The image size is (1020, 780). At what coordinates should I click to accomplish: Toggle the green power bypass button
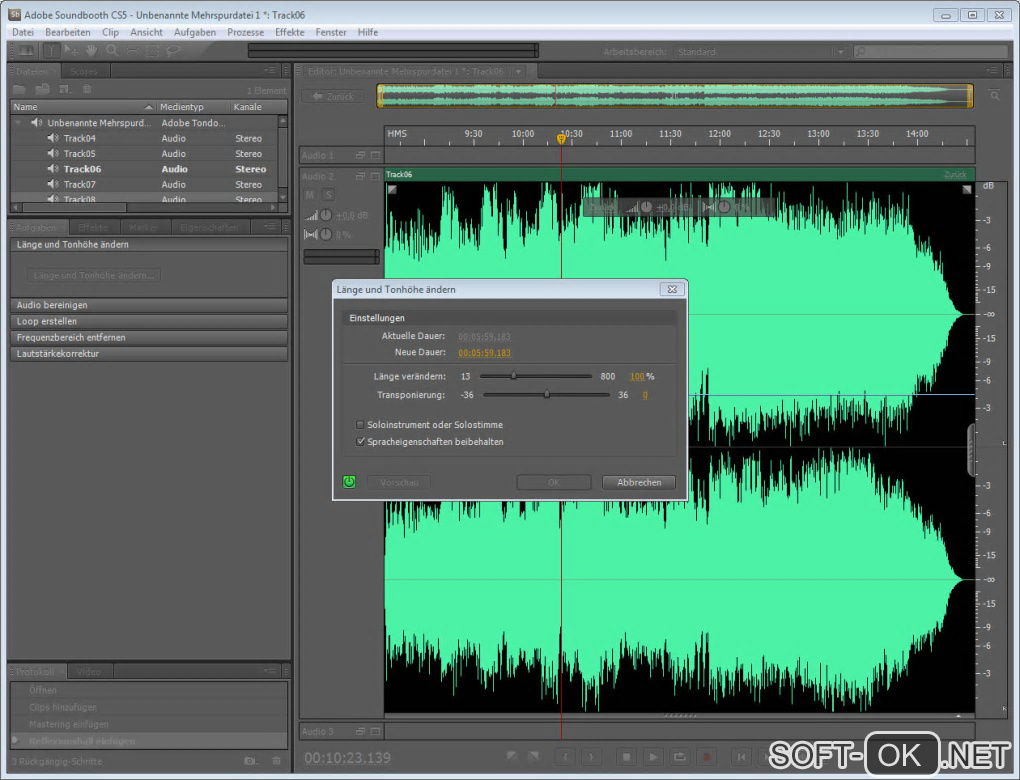[348, 482]
